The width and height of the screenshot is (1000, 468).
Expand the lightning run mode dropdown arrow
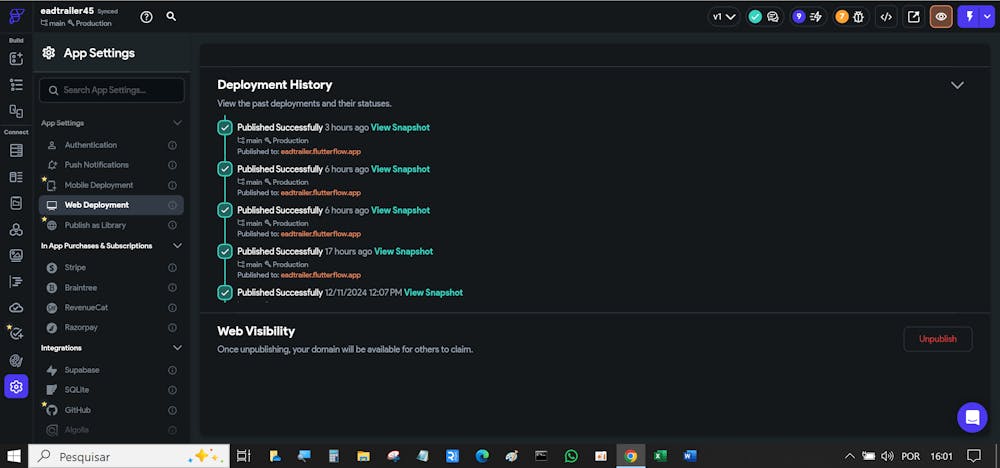(985, 17)
